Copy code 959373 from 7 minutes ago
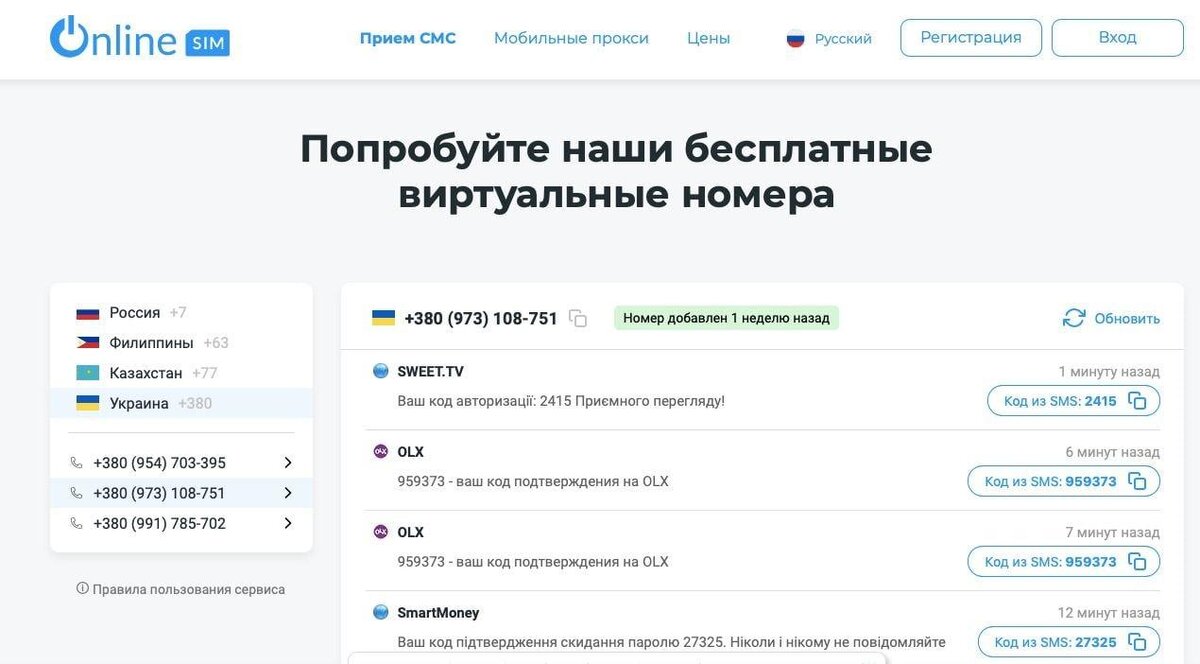Screen dimensions: 1200x664 coord(1137,562)
